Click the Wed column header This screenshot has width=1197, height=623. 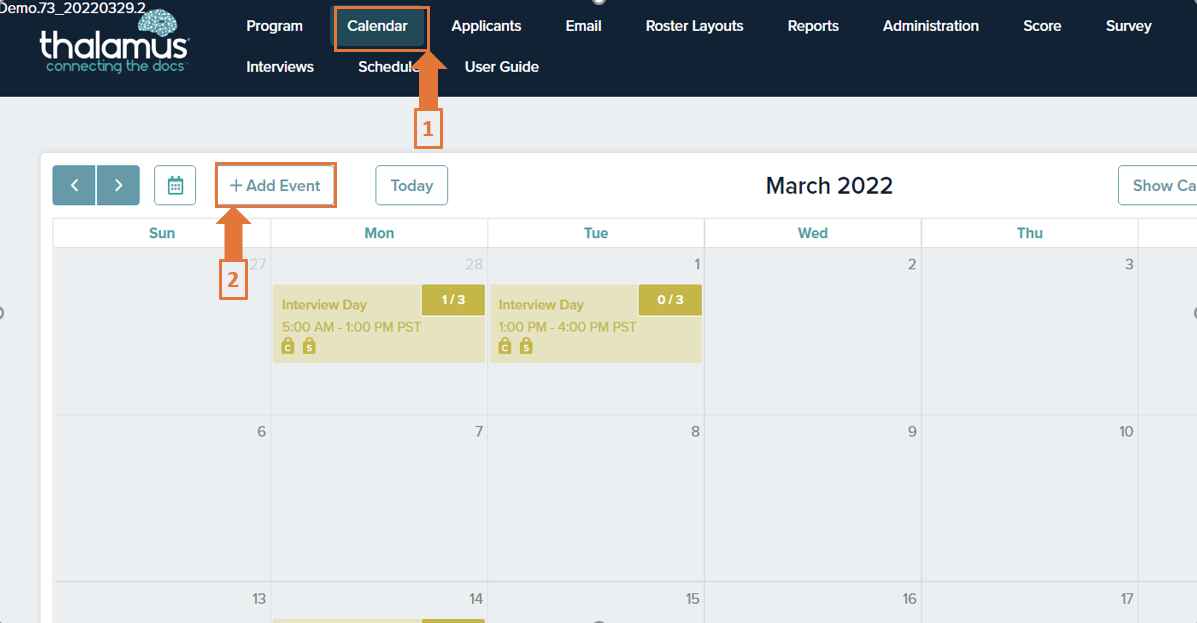tap(813, 234)
